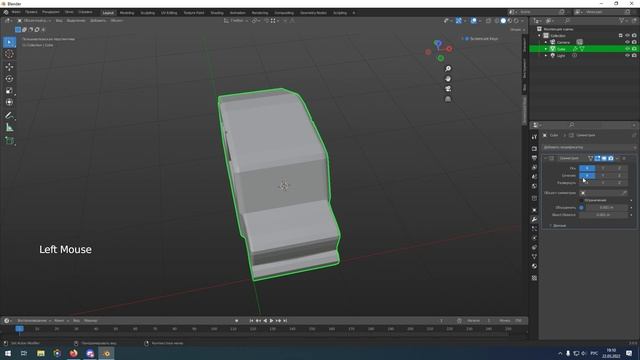Open the Modifiers wrench tab
640x360 pixels.
click(x=534, y=220)
